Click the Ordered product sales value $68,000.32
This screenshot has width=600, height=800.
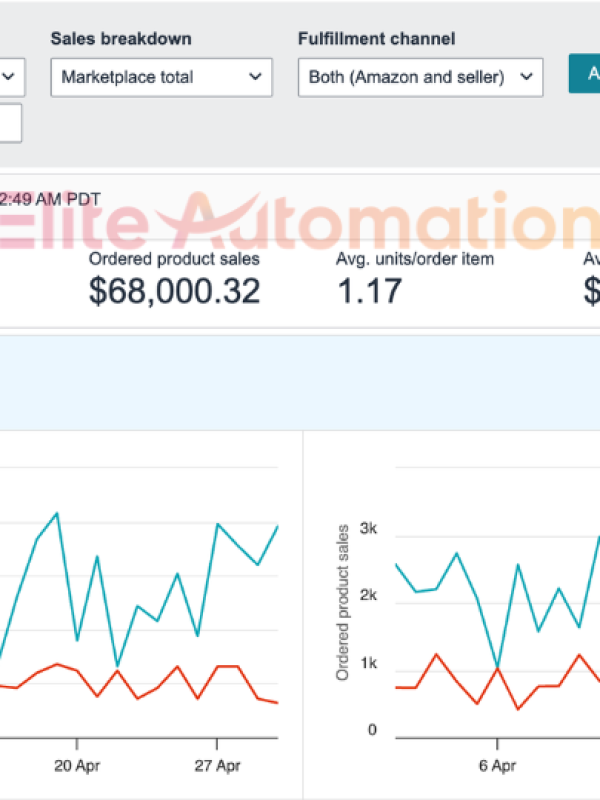[x=174, y=291]
